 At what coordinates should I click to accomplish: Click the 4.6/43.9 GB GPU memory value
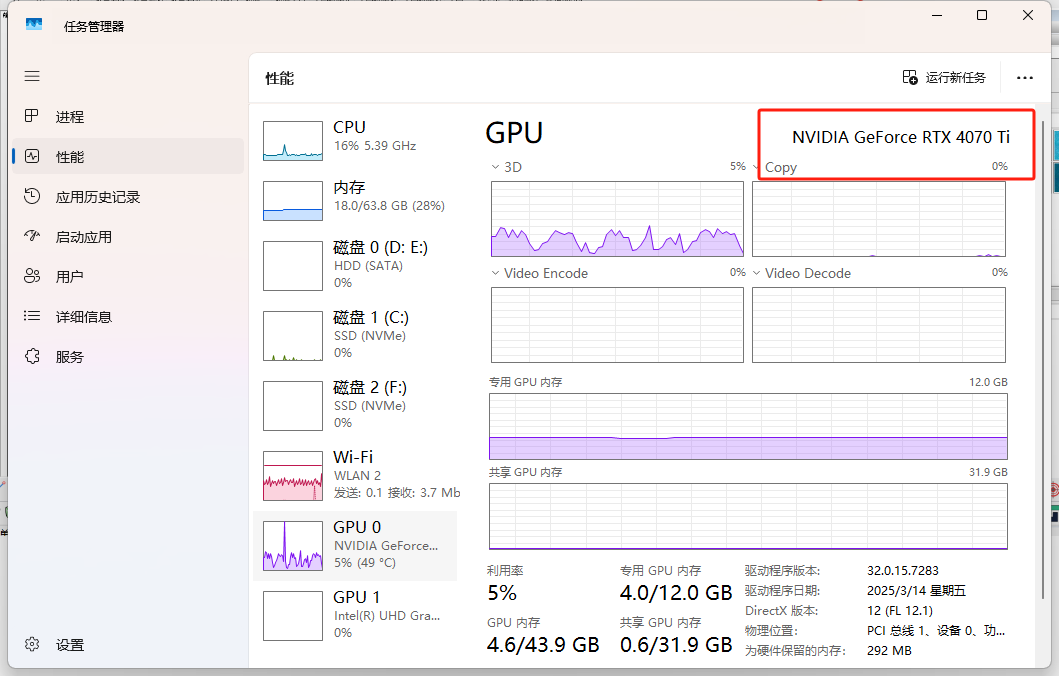(x=543, y=645)
